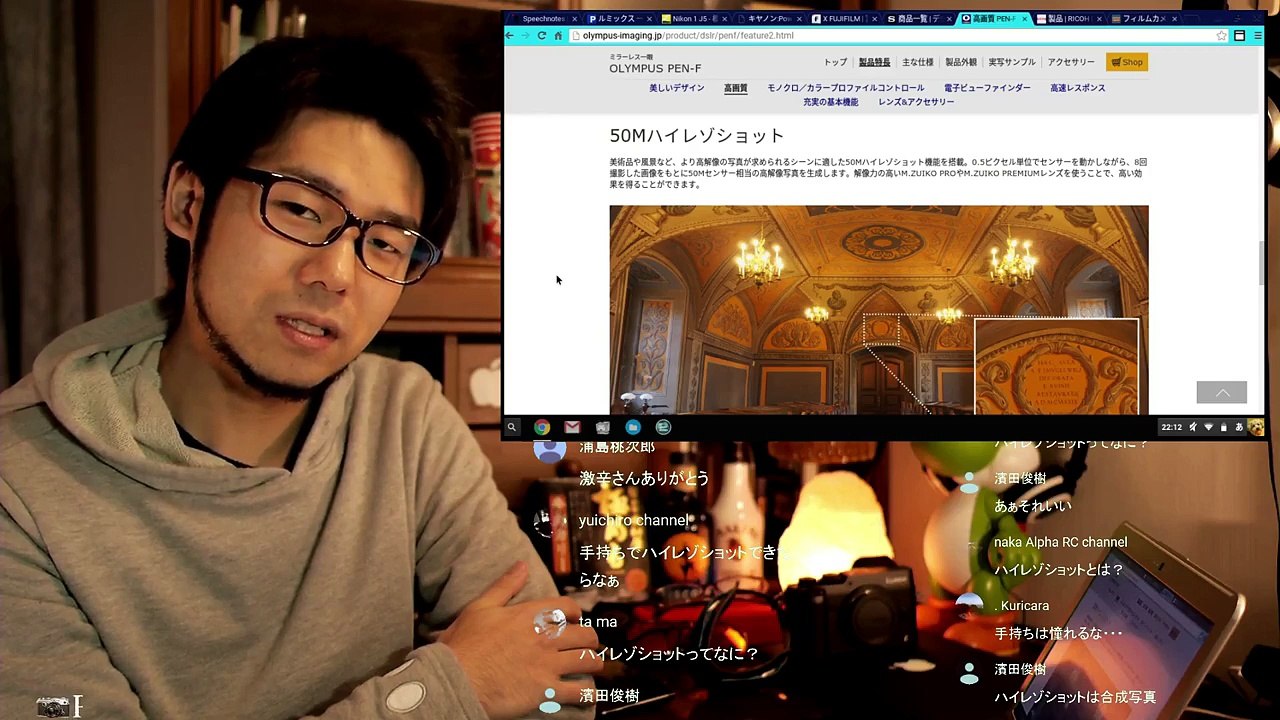Screen dimensions: 1280x720
Task: Bookmark this page with the star
Action: 1221,35
